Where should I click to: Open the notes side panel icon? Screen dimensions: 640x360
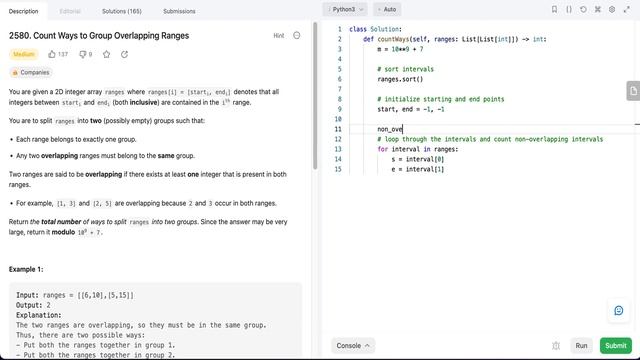633,91
